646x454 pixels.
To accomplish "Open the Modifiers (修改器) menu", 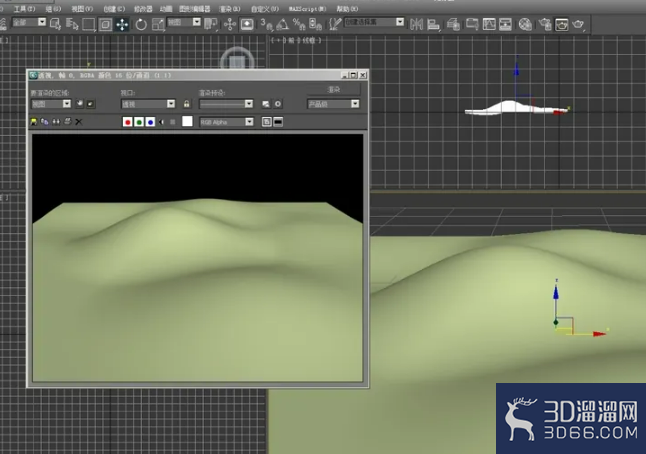I will [x=143, y=9].
